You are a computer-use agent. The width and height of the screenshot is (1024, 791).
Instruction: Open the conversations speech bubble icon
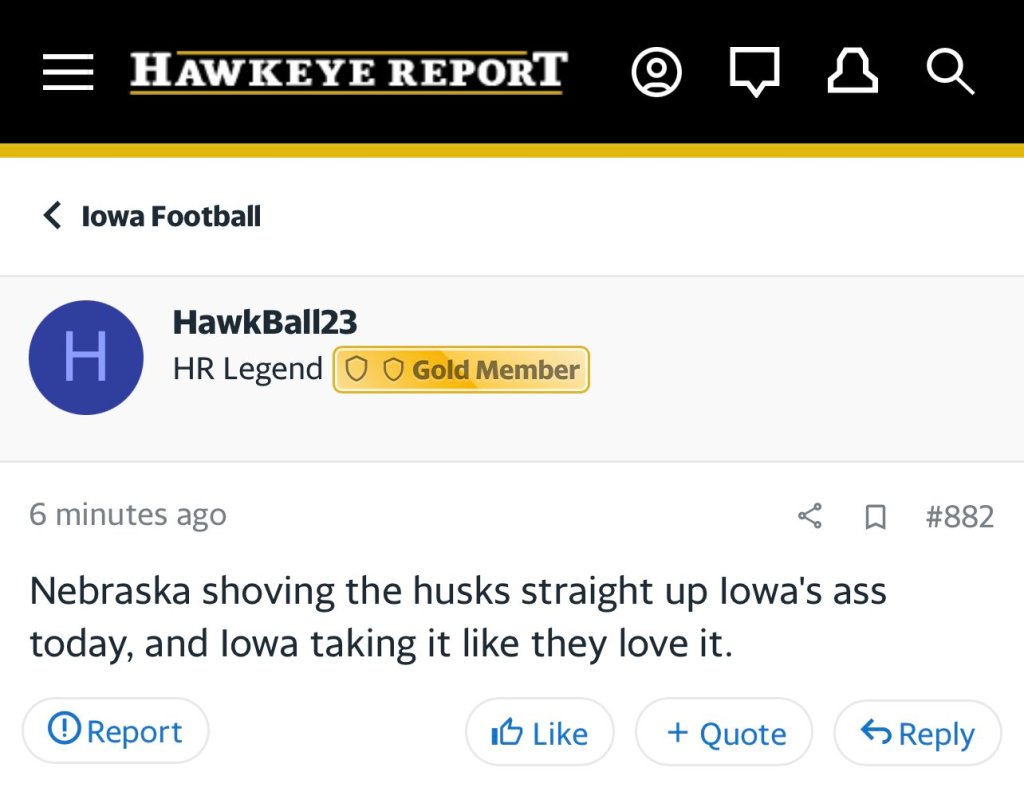click(x=754, y=72)
